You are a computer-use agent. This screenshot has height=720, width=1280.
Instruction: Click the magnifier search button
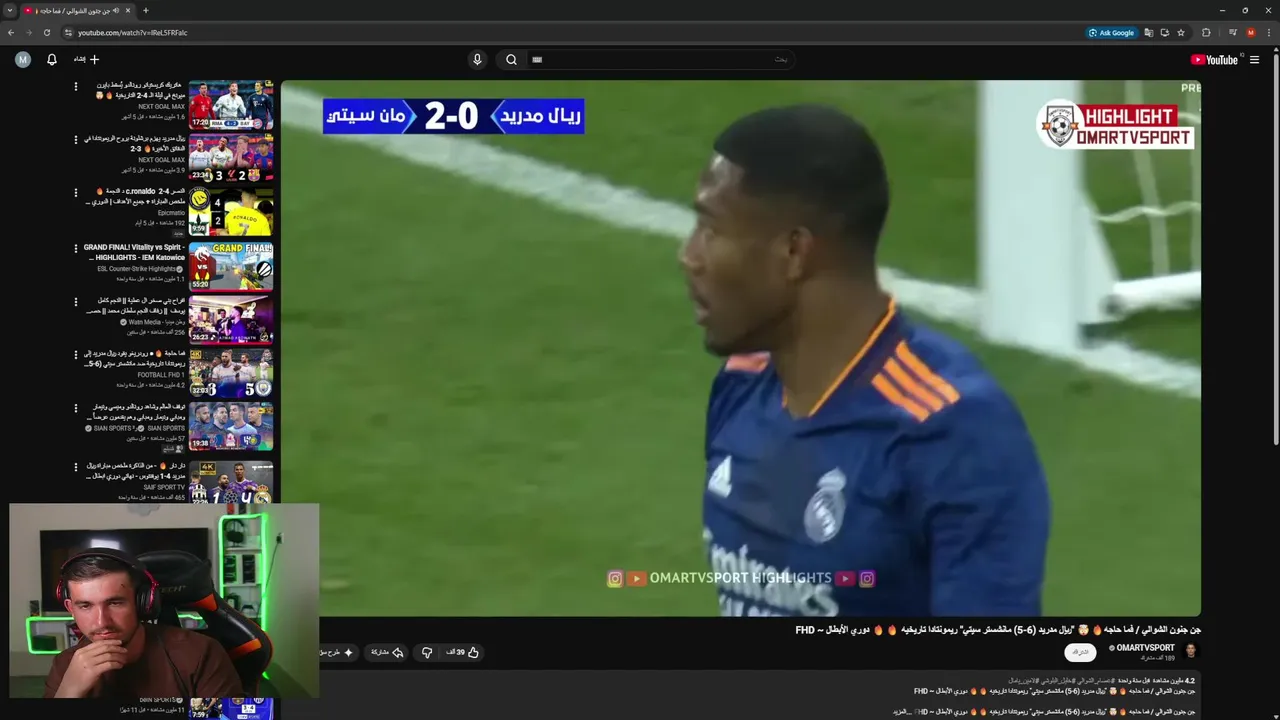511,60
